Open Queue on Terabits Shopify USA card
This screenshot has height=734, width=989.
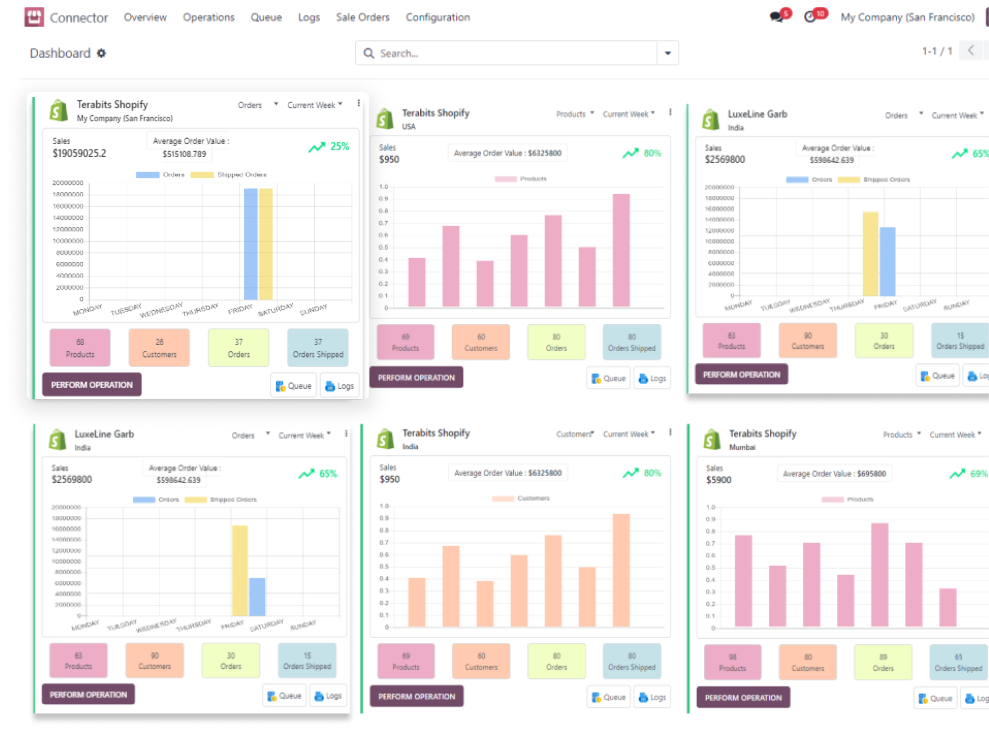(x=608, y=378)
